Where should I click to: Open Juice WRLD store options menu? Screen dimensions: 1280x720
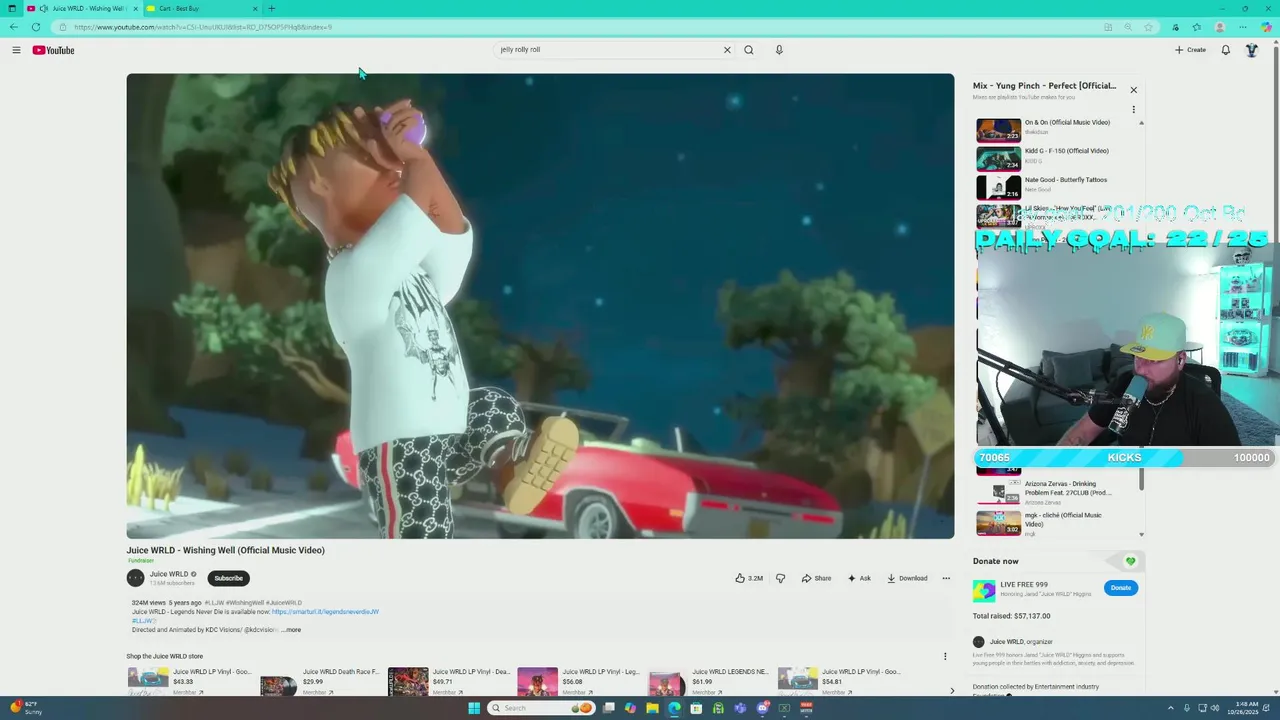(x=945, y=656)
